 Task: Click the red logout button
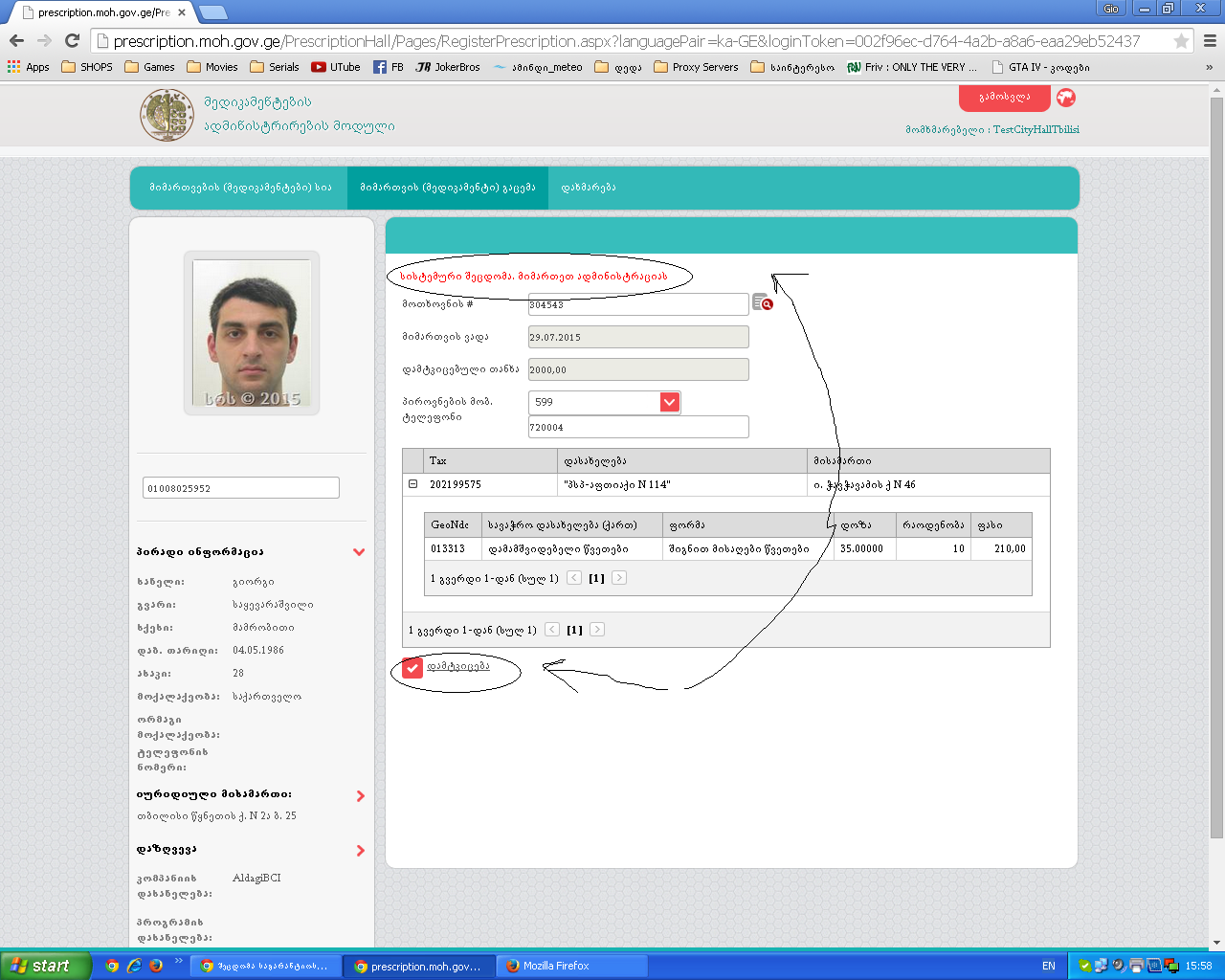coord(1004,98)
